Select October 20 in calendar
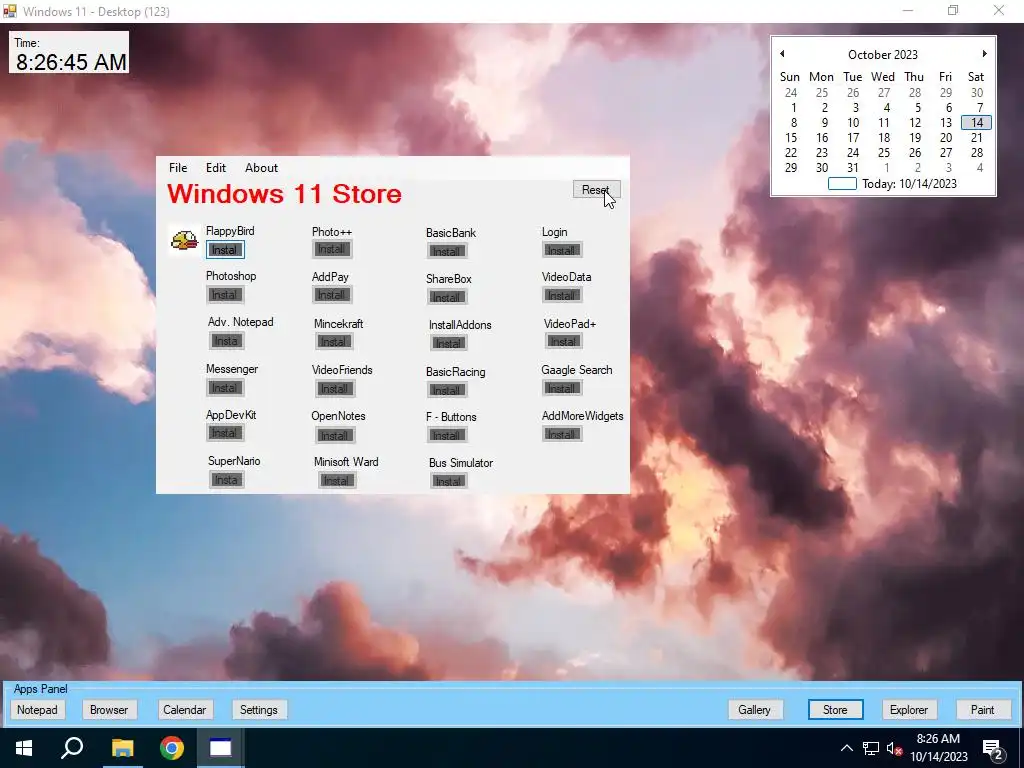The height and width of the screenshot is (768, 1024). tap(946, 138)
